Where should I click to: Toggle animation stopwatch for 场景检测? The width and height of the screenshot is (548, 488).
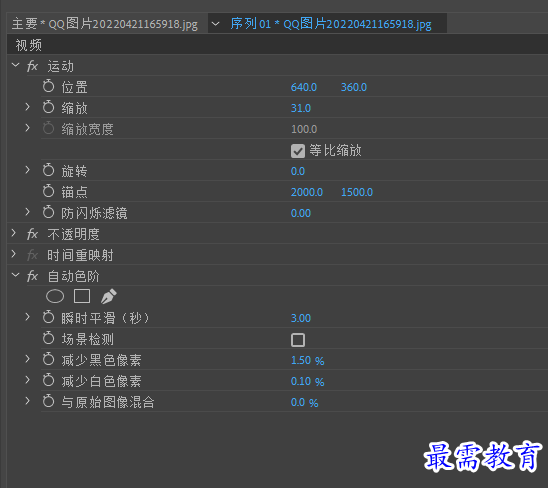tap(48, 338)
